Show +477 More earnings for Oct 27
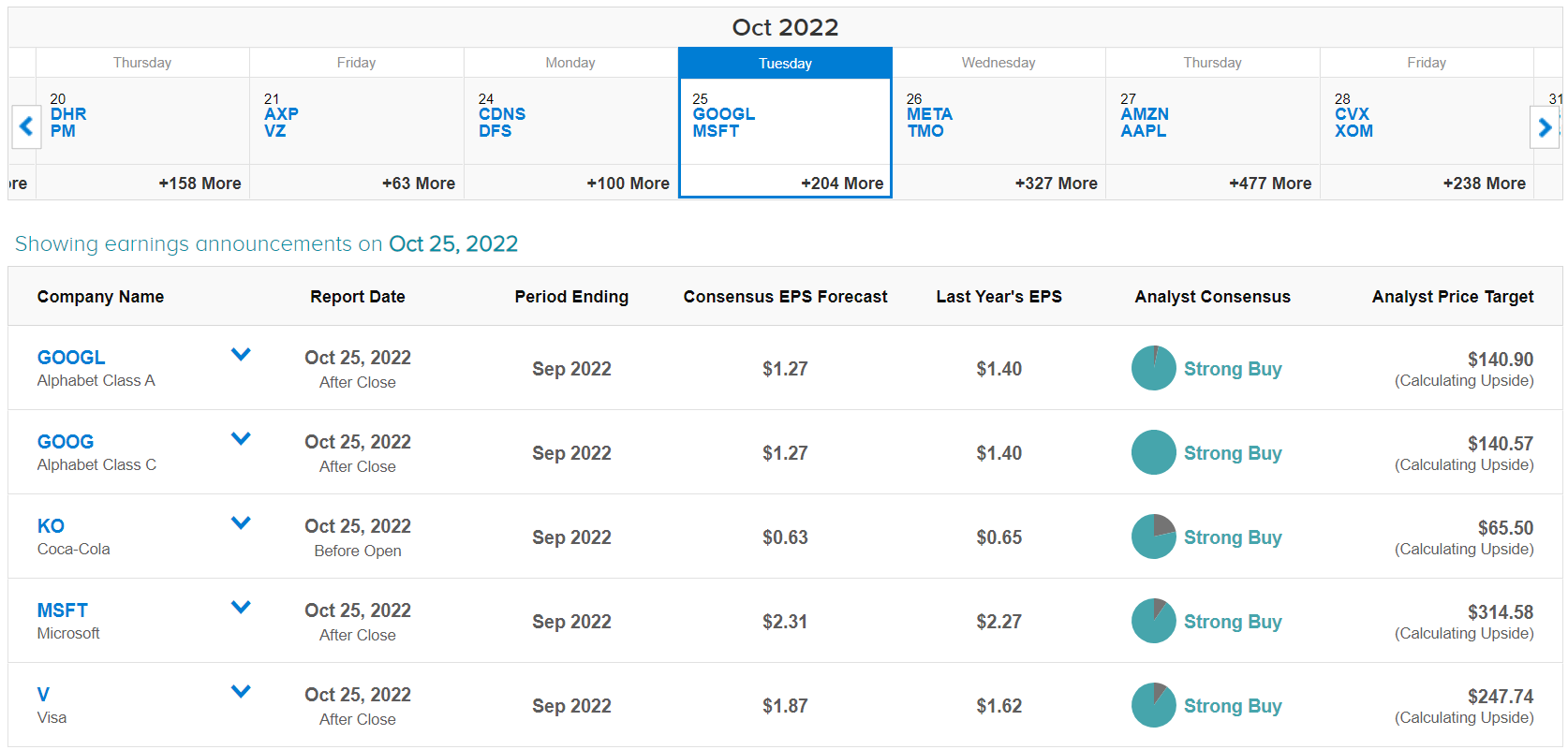1568x750 pixels. (1270, 184)
